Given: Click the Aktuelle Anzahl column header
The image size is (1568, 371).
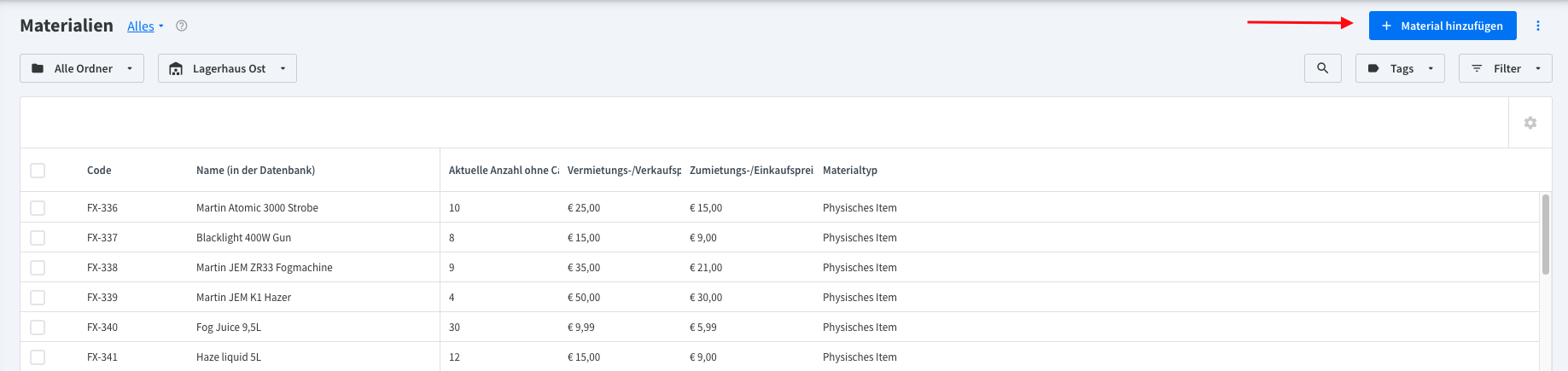Looking at the screenshot, I should pos(504,171).
